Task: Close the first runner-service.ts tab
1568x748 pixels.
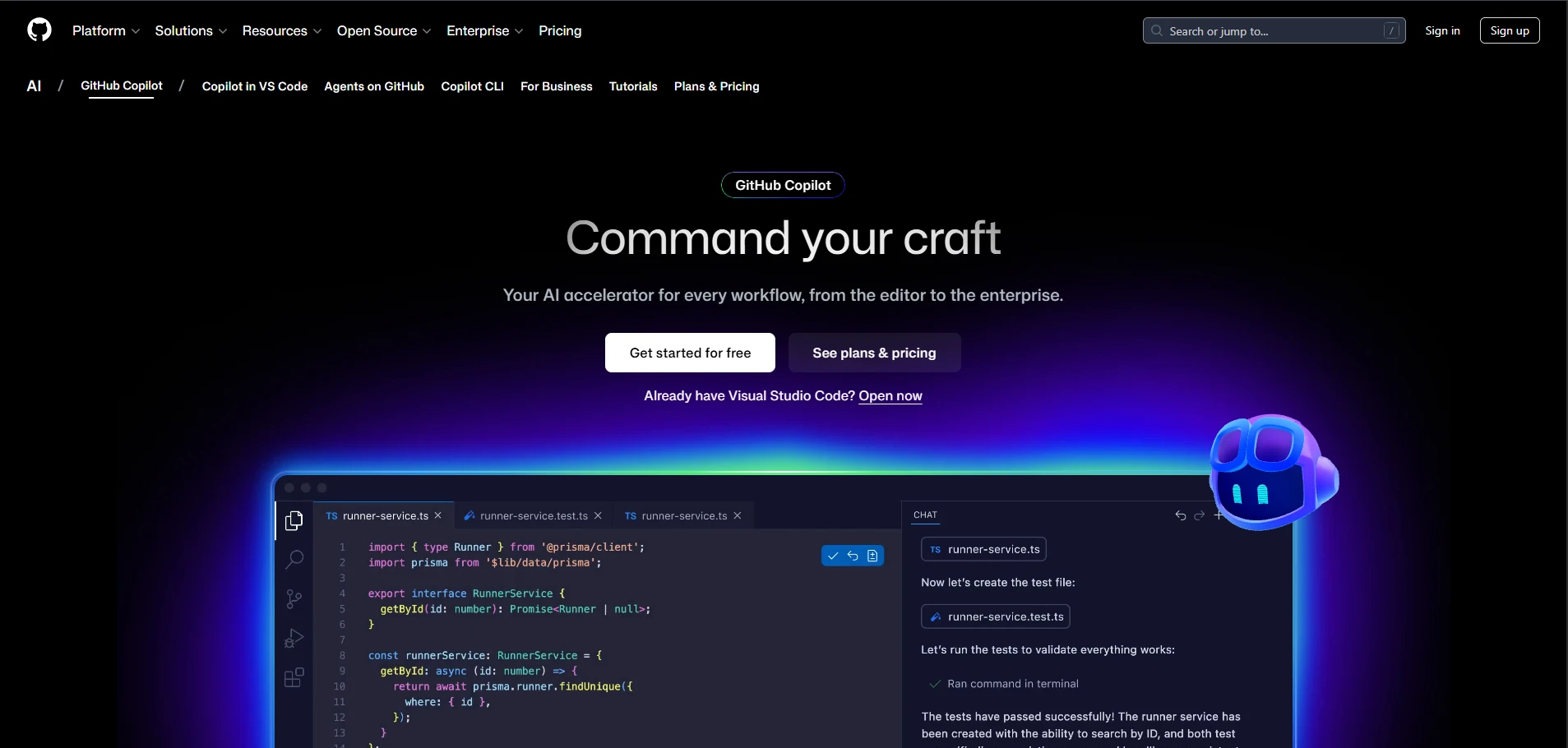Action: point(438,515)
